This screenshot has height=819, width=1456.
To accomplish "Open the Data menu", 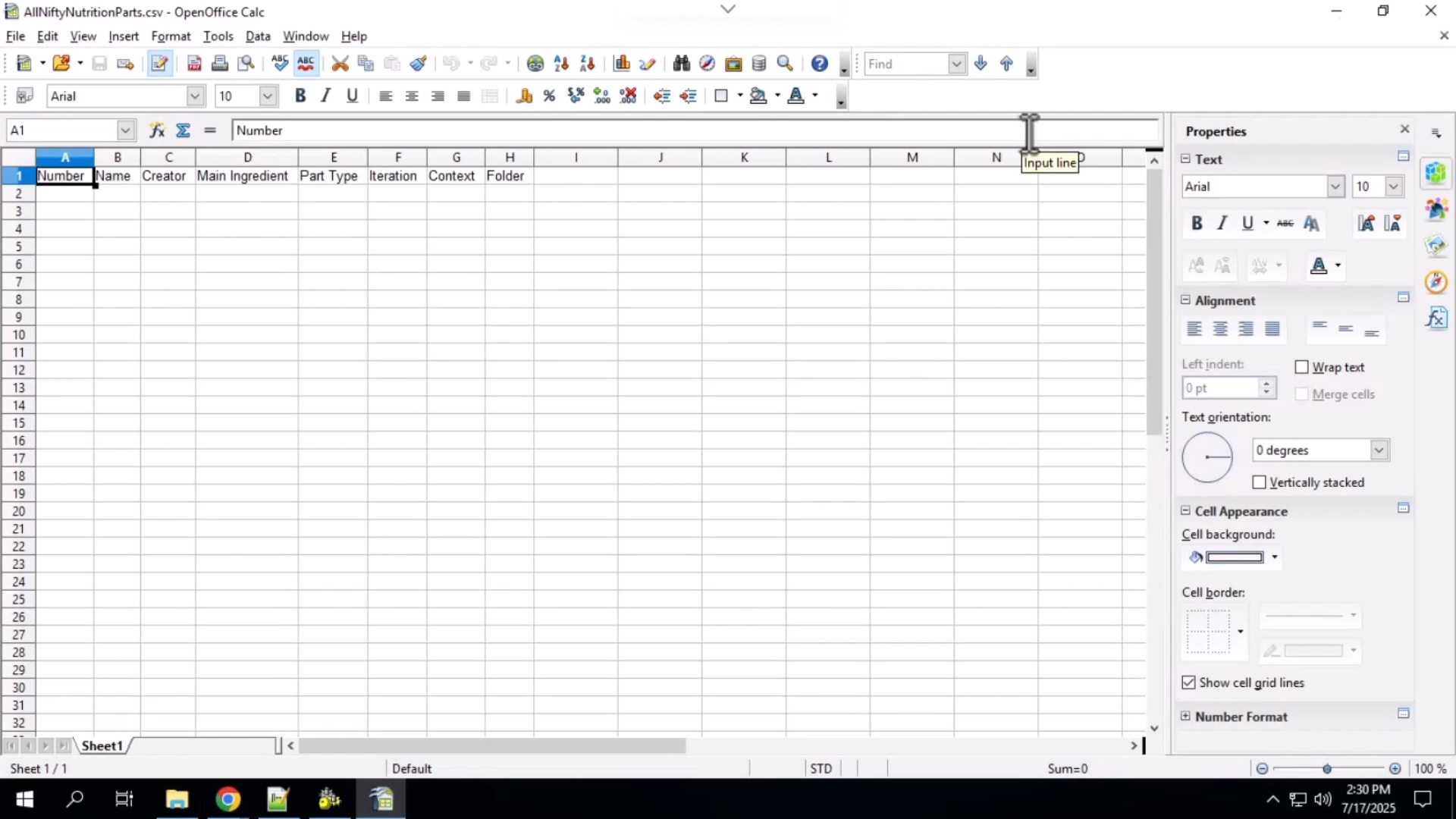I will (258, 36).
